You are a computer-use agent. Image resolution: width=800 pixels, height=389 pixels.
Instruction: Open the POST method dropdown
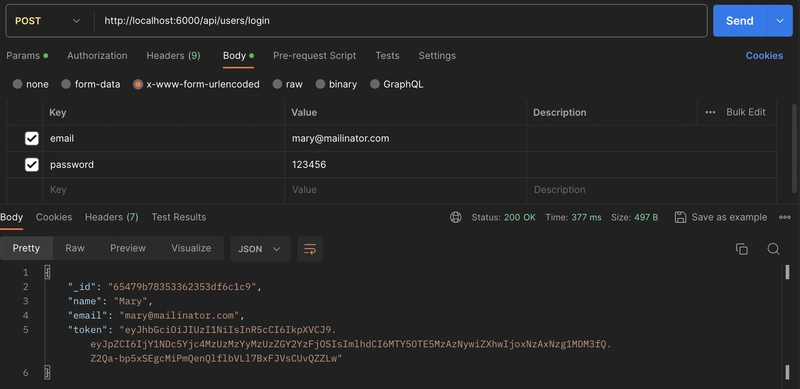(48, 21)
